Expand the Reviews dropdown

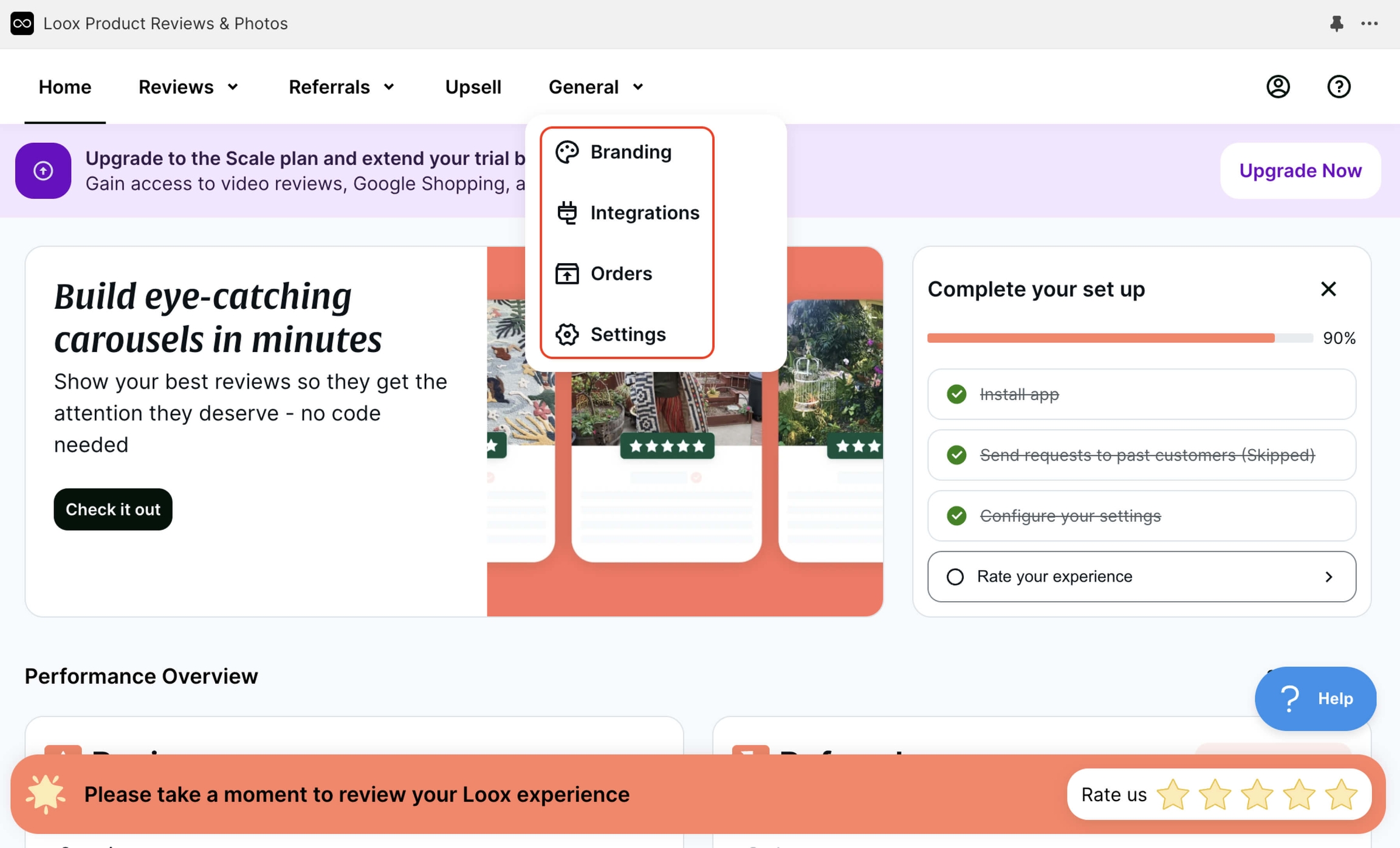click(188, 86)
